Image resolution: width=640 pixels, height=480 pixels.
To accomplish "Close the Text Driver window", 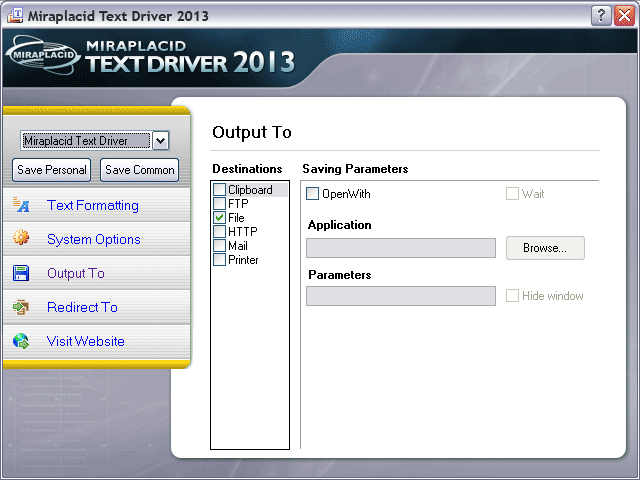I will click(x=624, y=16).
